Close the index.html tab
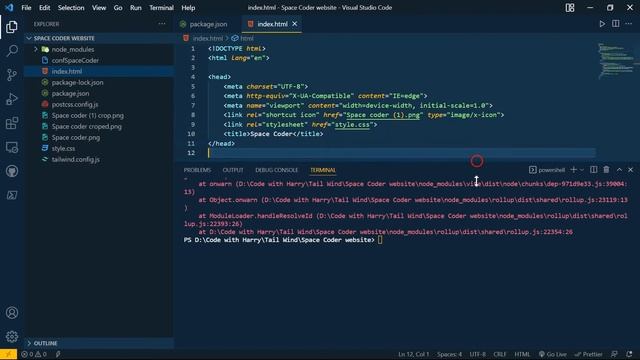640x360 pixels. point(295,24)
